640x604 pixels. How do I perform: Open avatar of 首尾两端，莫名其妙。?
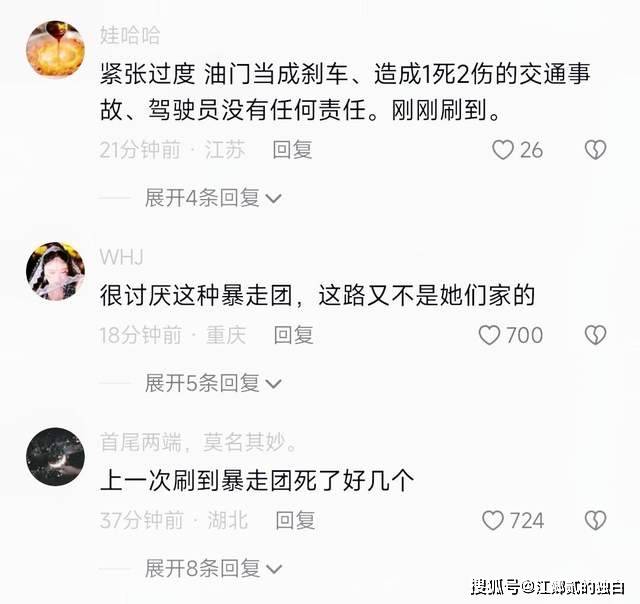(x=56, y=457)
